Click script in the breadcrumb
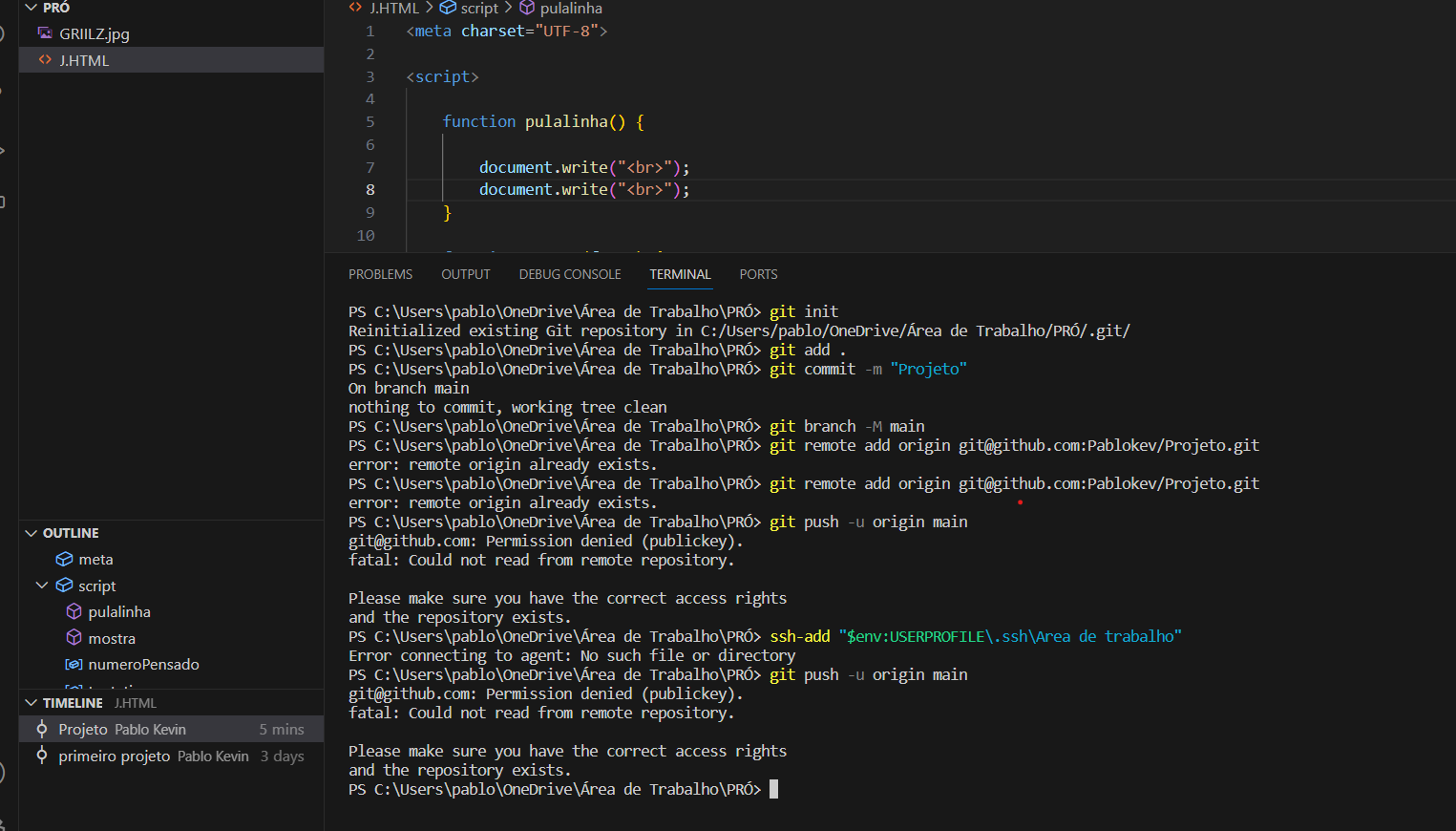Viewport: 1456px width, 831px height. coord(479,8)
